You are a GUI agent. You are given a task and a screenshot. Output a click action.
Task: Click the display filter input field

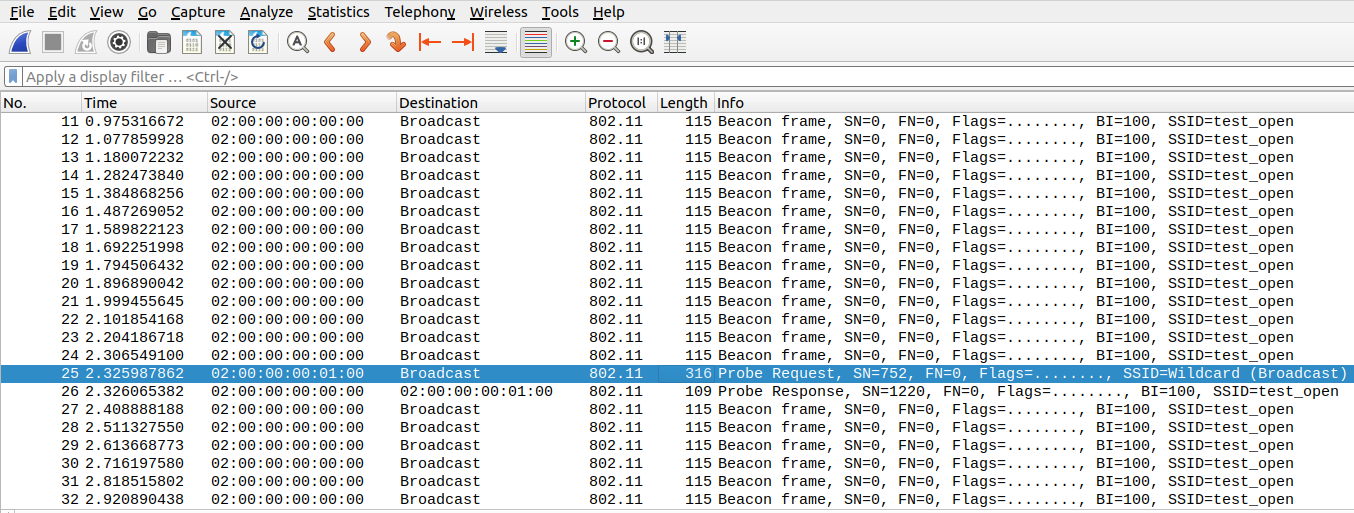click(x=600, y=77)
